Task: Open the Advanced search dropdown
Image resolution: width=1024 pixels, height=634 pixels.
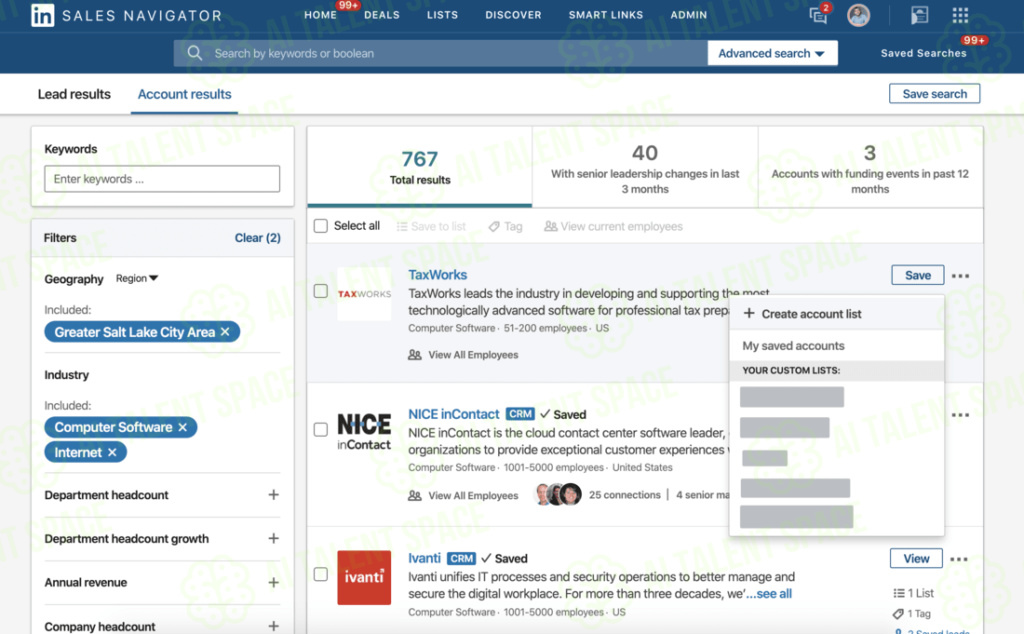Action: pyautogui.click(x=772, y=53)
